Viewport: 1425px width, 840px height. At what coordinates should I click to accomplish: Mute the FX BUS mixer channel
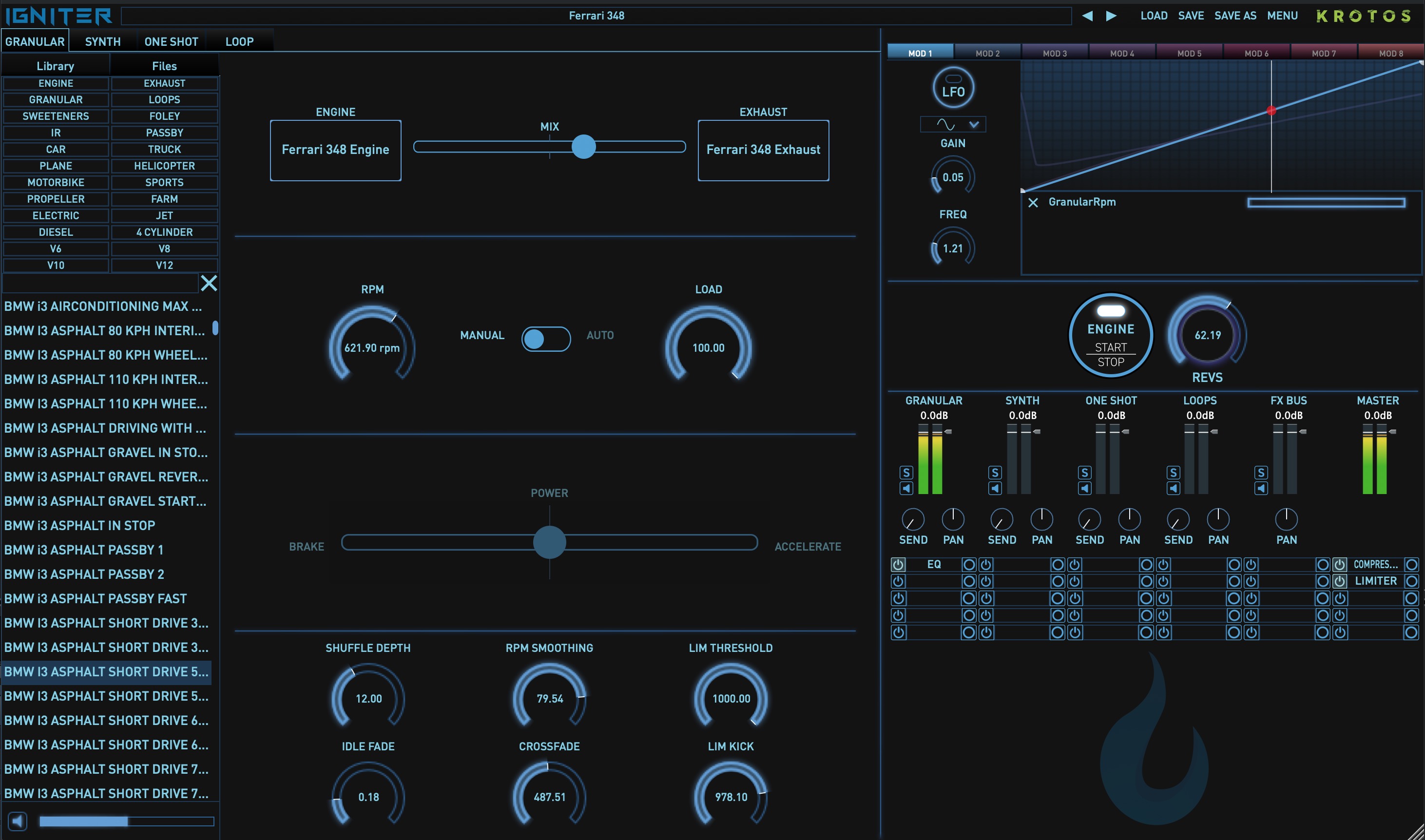tap(1261, 489)
